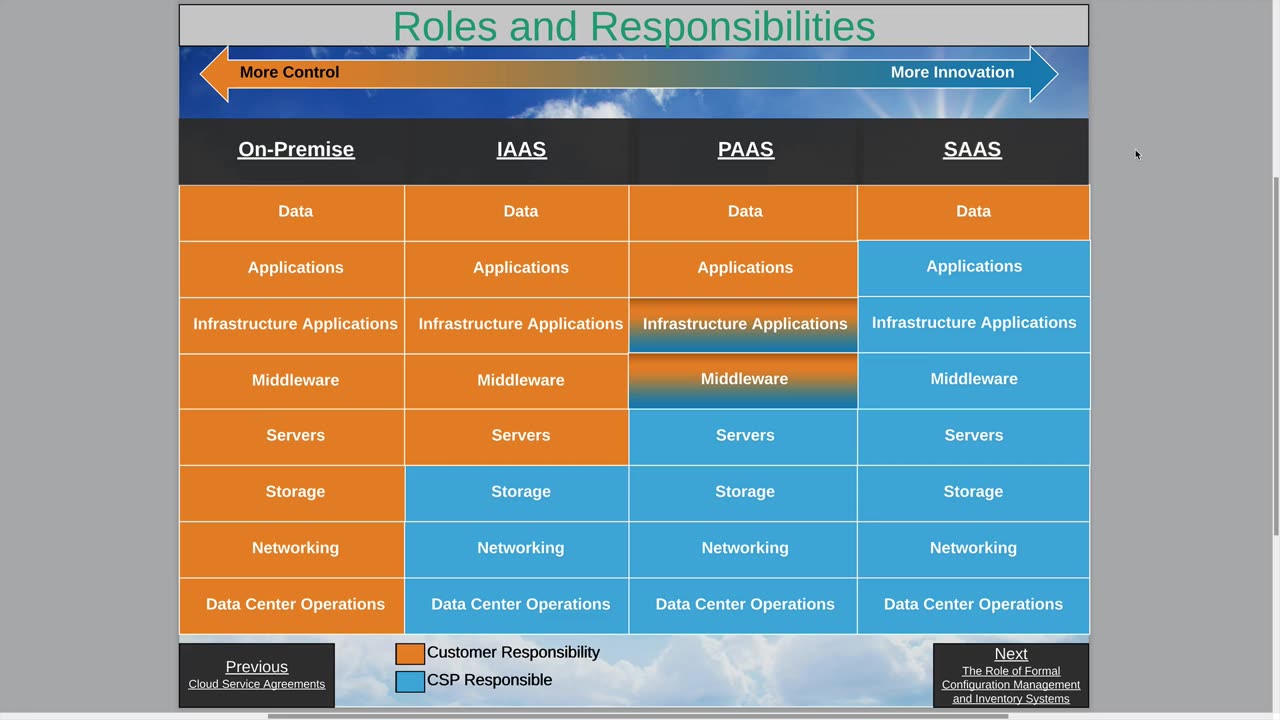Click the PAAS column heading

(746, 149)
